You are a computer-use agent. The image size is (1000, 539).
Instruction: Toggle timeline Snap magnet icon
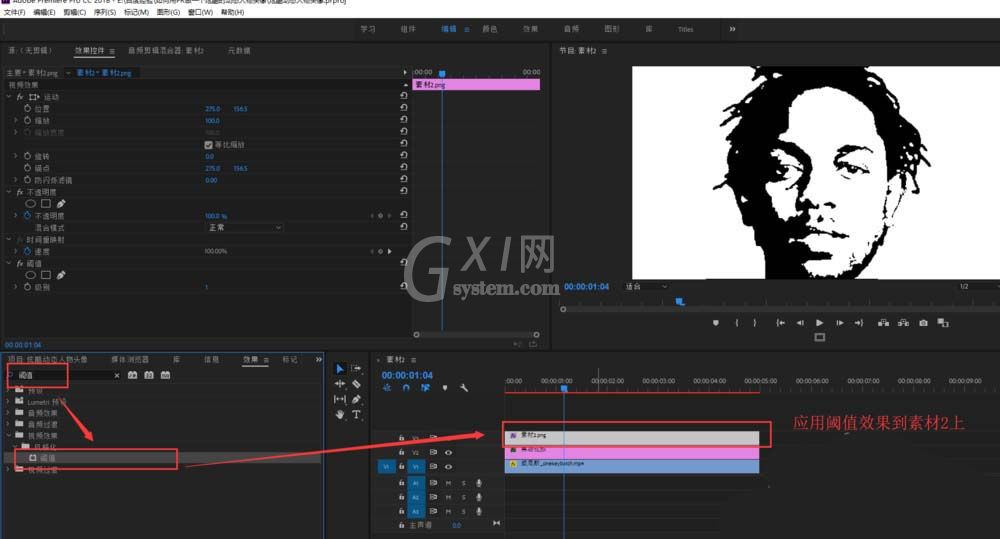[x=406, y=388]
